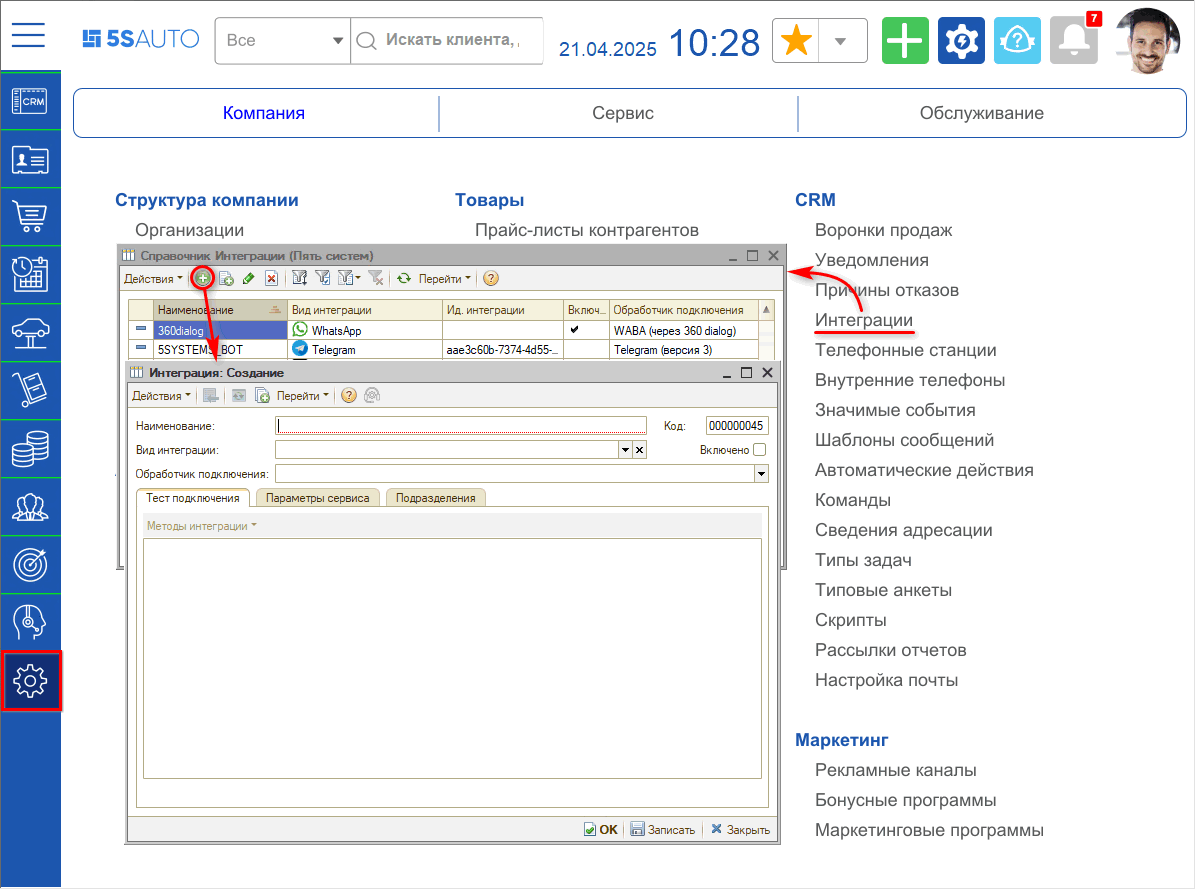Screen dimensions: 1195x889
Task: Open the Все filter dropdown near search
Action: coord(283,41)
